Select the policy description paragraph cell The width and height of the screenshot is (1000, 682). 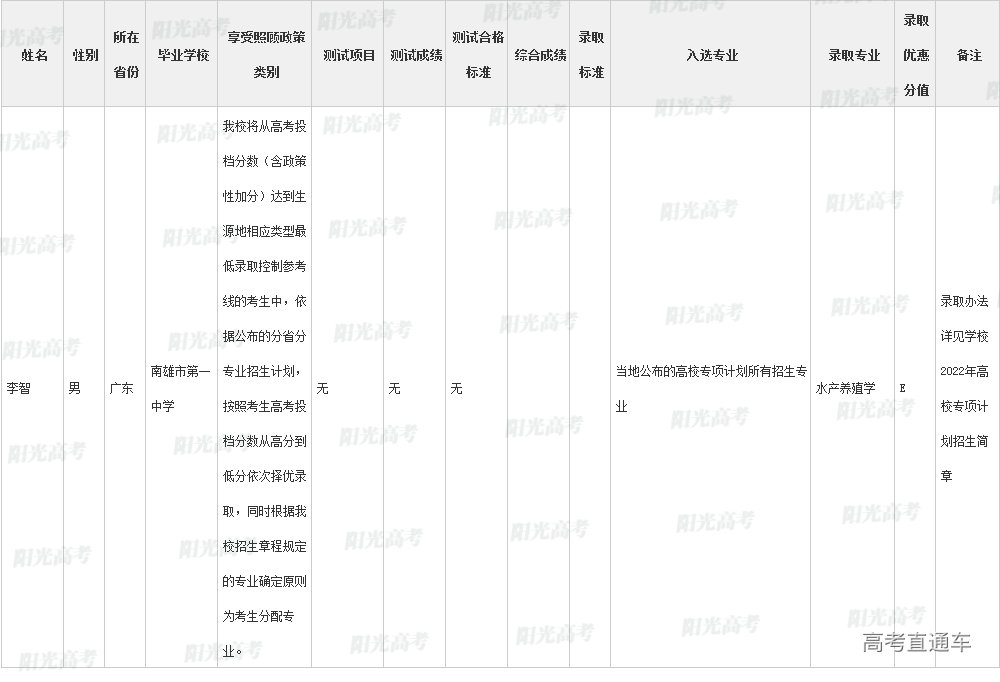(265, 388)
